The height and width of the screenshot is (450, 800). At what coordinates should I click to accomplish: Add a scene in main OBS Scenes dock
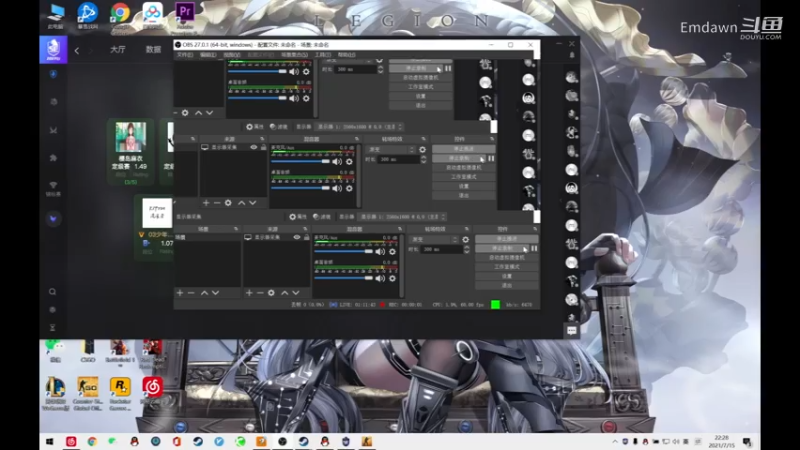[x=180, y=293]
